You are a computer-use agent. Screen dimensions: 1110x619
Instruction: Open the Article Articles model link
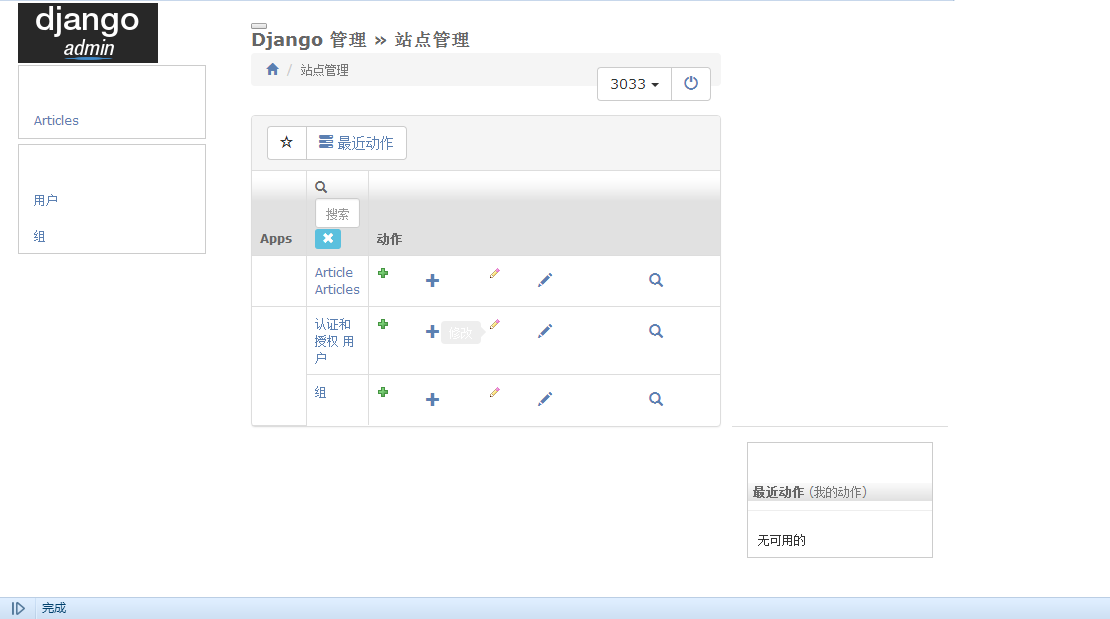(337, 281)
